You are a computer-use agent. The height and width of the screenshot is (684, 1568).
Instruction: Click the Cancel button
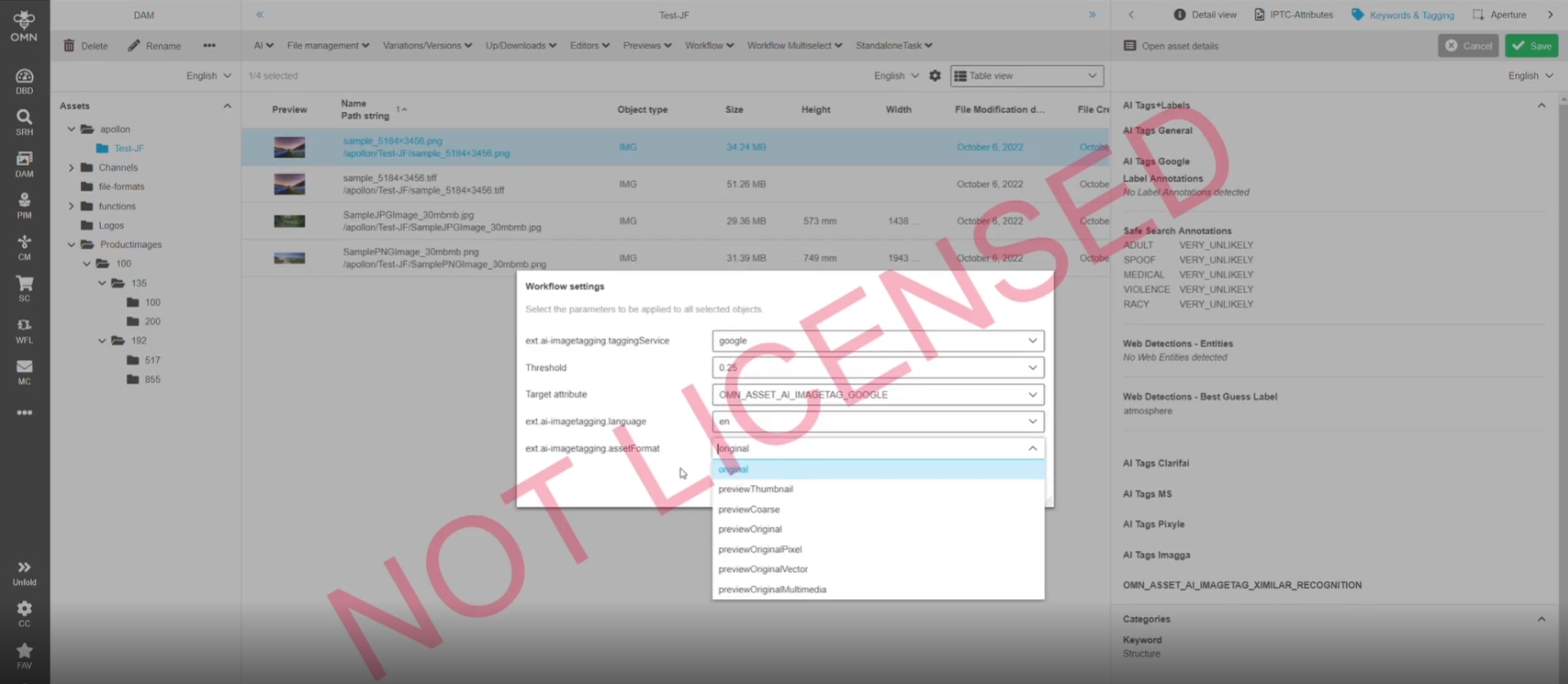tap(1467, 46)
